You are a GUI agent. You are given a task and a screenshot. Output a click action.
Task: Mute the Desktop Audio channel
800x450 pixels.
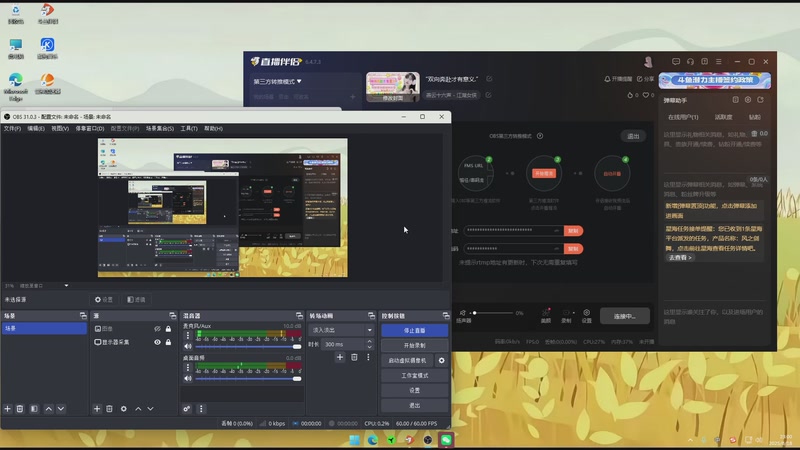click(x=188, y=379)
